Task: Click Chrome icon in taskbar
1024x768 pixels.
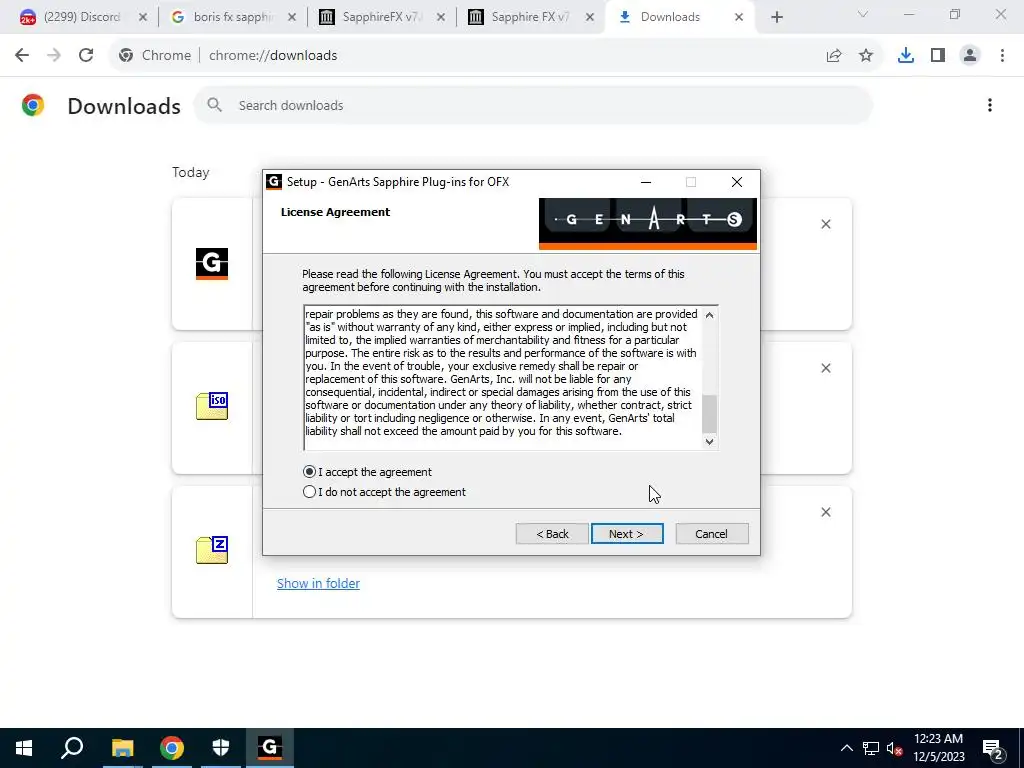Action: pos(172,748)
